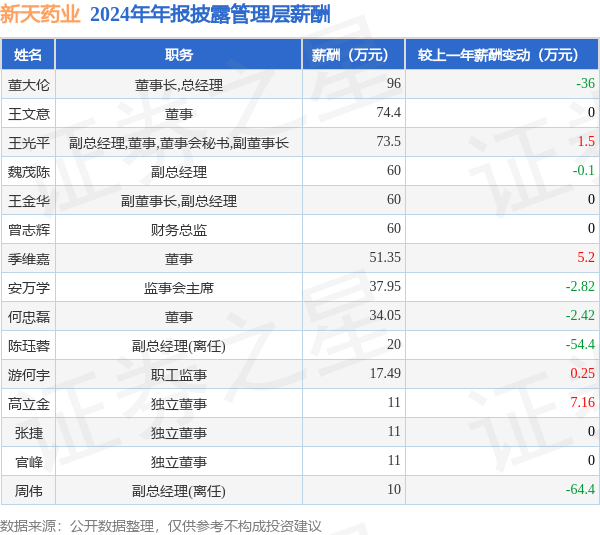Screen dimensions: 600x535
Task: Click the change value -64.4
Action: tap(580, 489)
